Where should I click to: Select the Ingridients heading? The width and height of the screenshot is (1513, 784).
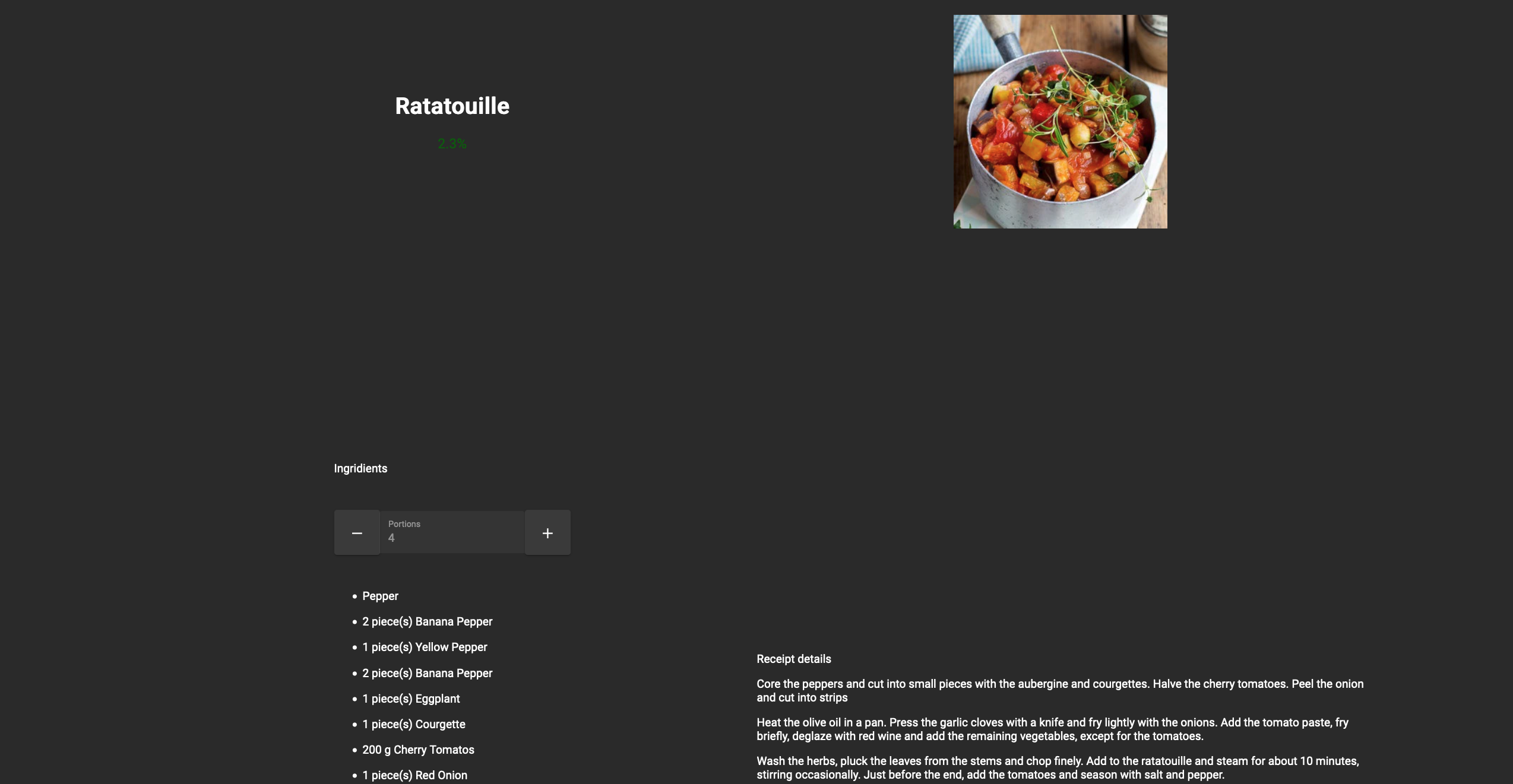pos(360,468)
